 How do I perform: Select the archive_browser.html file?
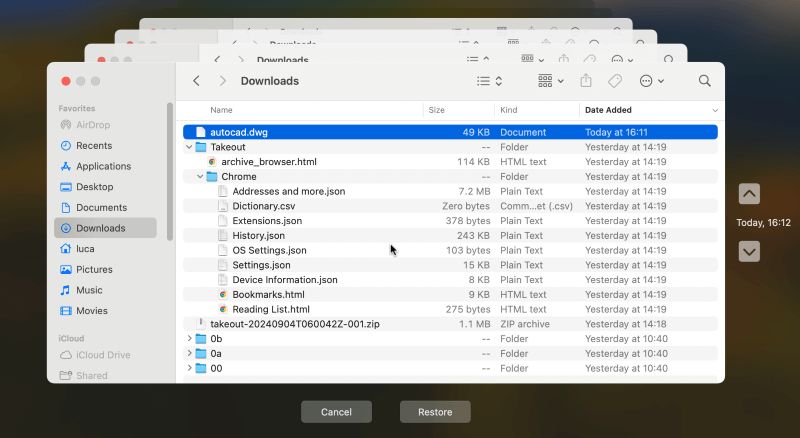451,162
